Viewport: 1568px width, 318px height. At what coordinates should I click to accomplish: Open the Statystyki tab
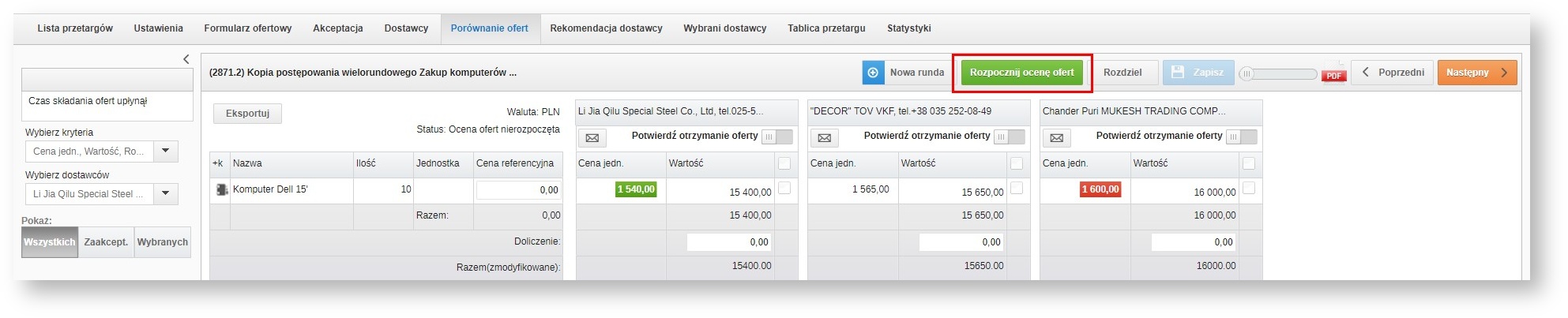(908, 28)
